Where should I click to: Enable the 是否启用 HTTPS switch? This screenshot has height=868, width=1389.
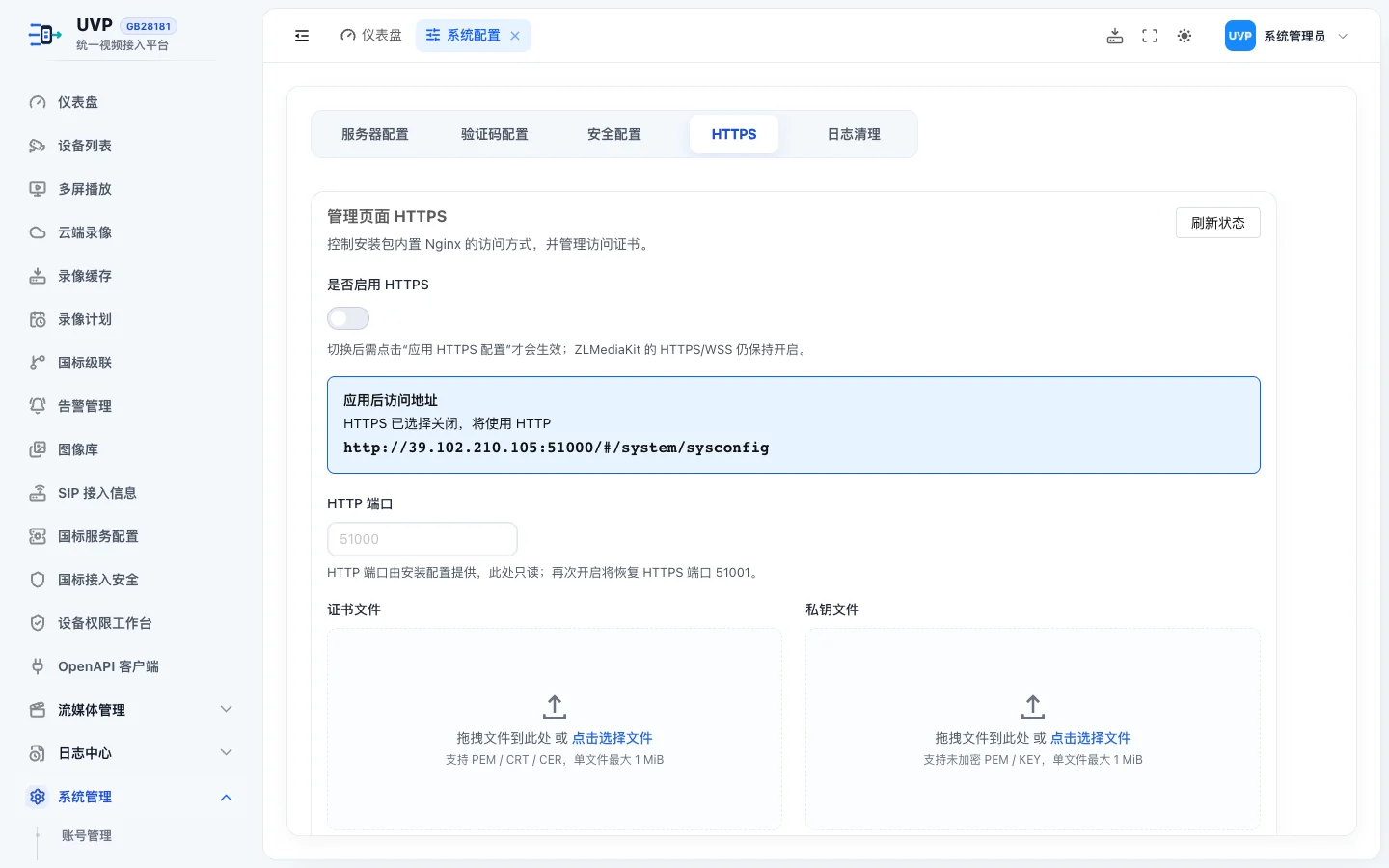coord(348,318)
